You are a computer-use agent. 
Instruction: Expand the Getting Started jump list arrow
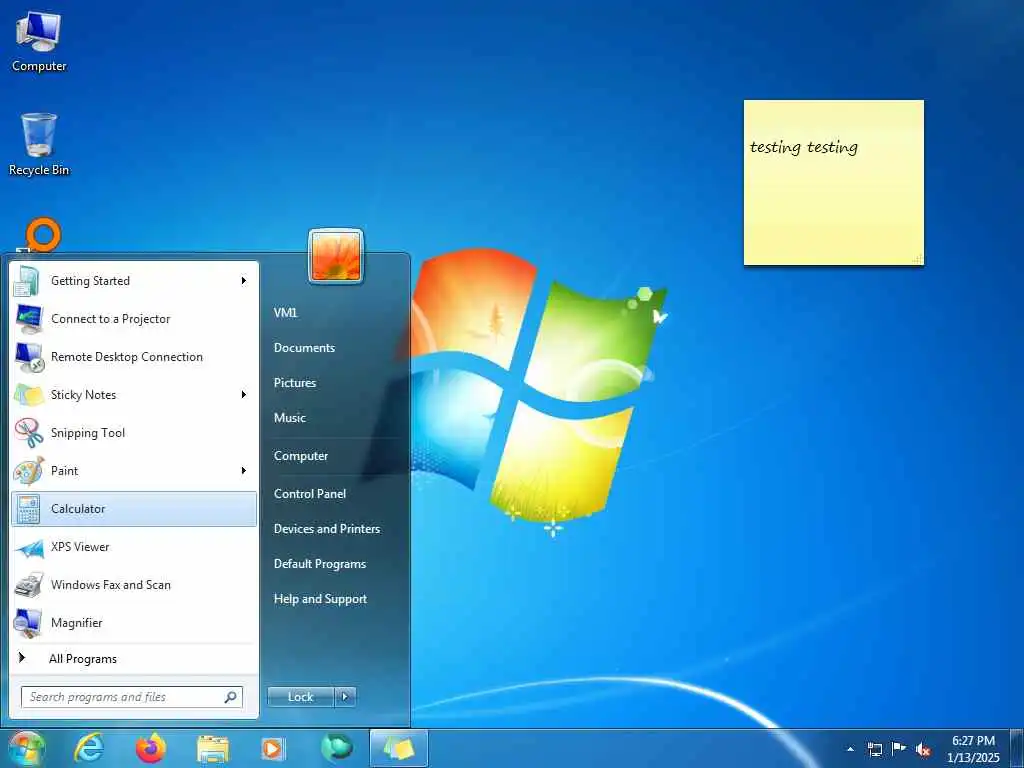pos(244,281)
